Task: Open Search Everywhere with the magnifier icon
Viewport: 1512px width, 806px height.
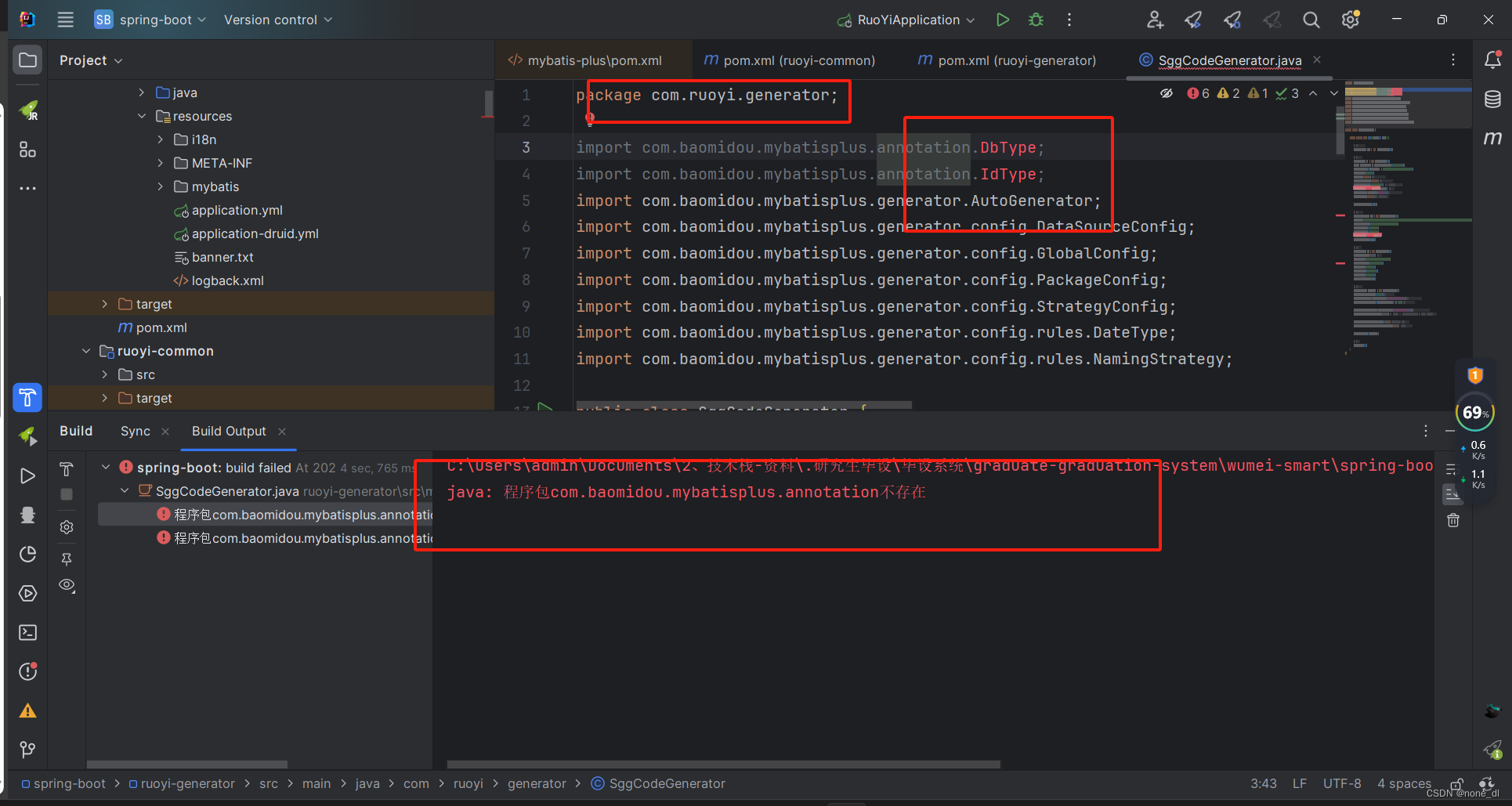Action: (x=1311, y=20)
